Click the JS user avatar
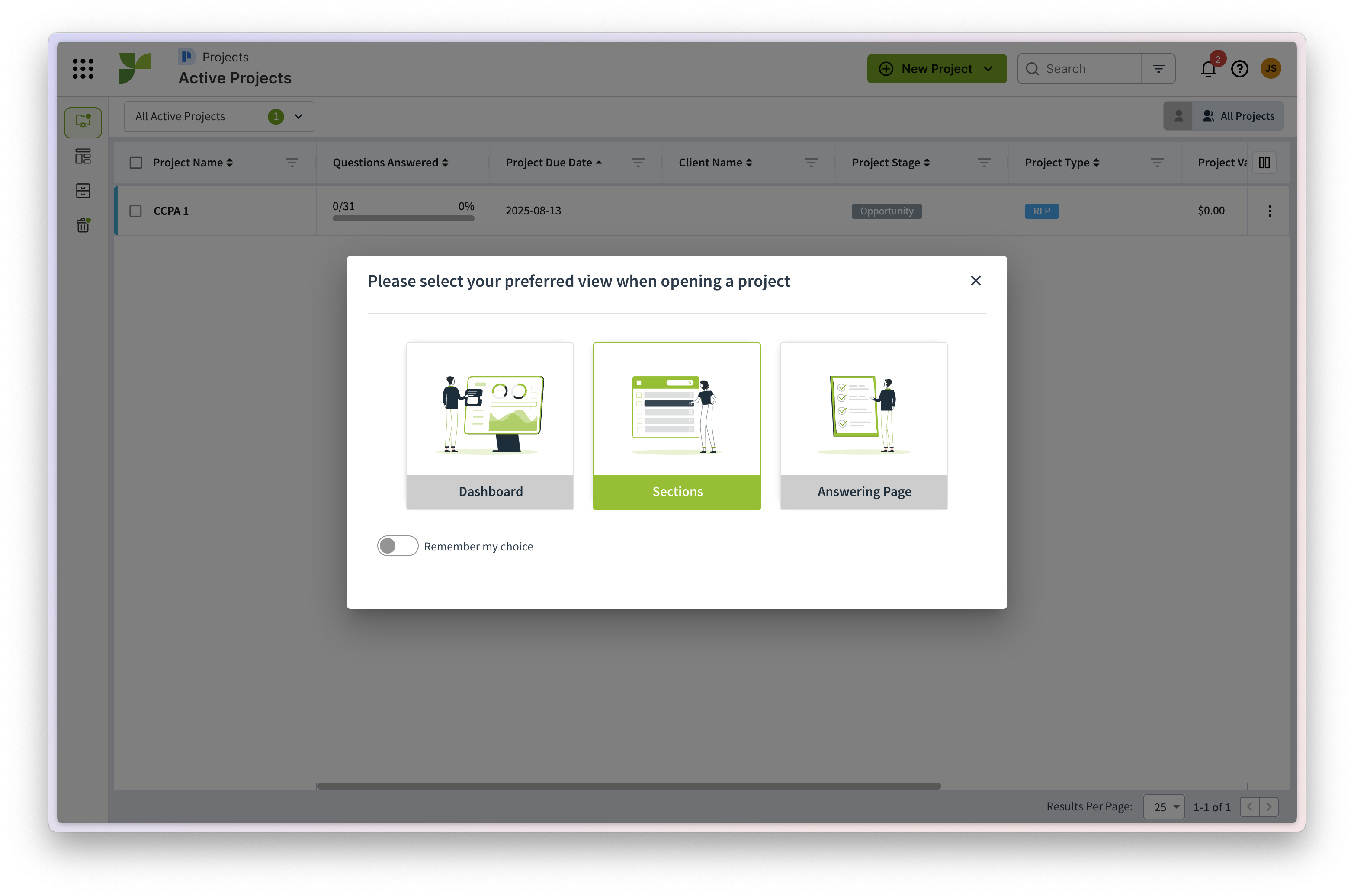This screenshot has width=1354, height=896. pos(1270,69)
